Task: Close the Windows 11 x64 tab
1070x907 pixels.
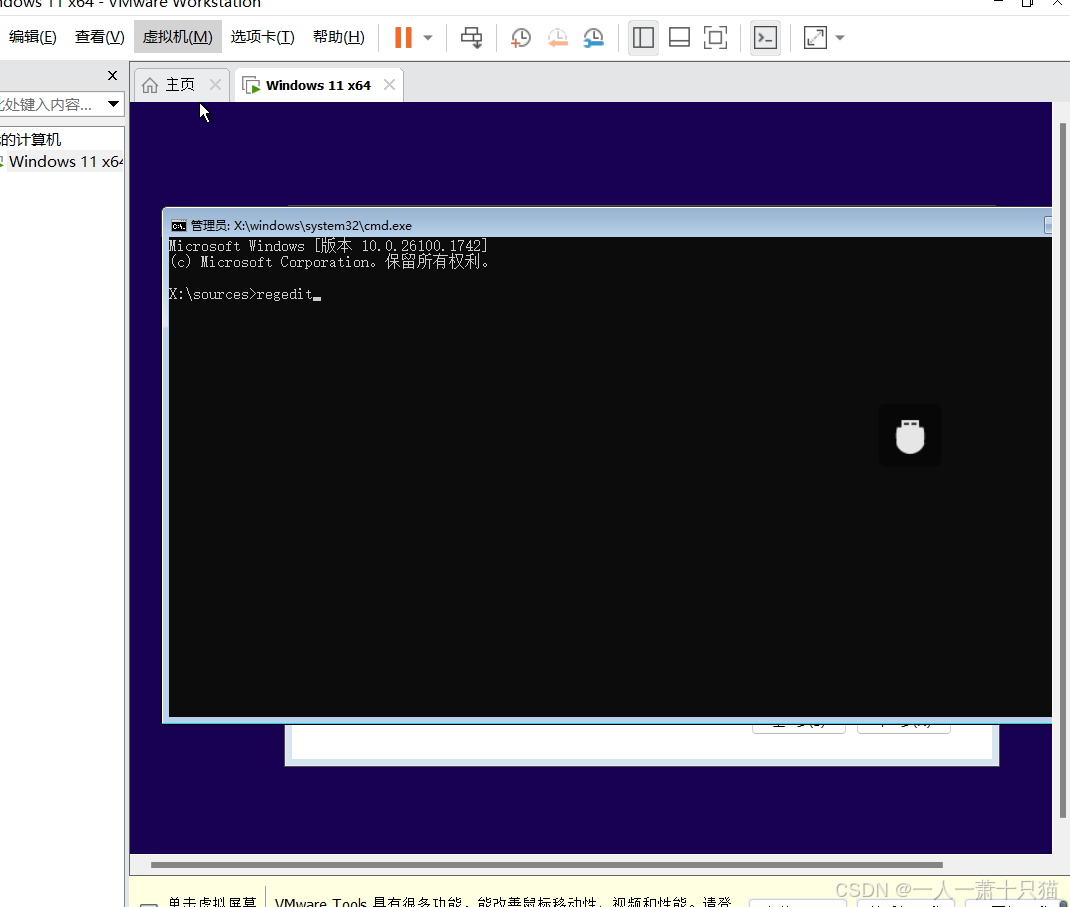Action: pyautogui.click(x=389, y=85)
